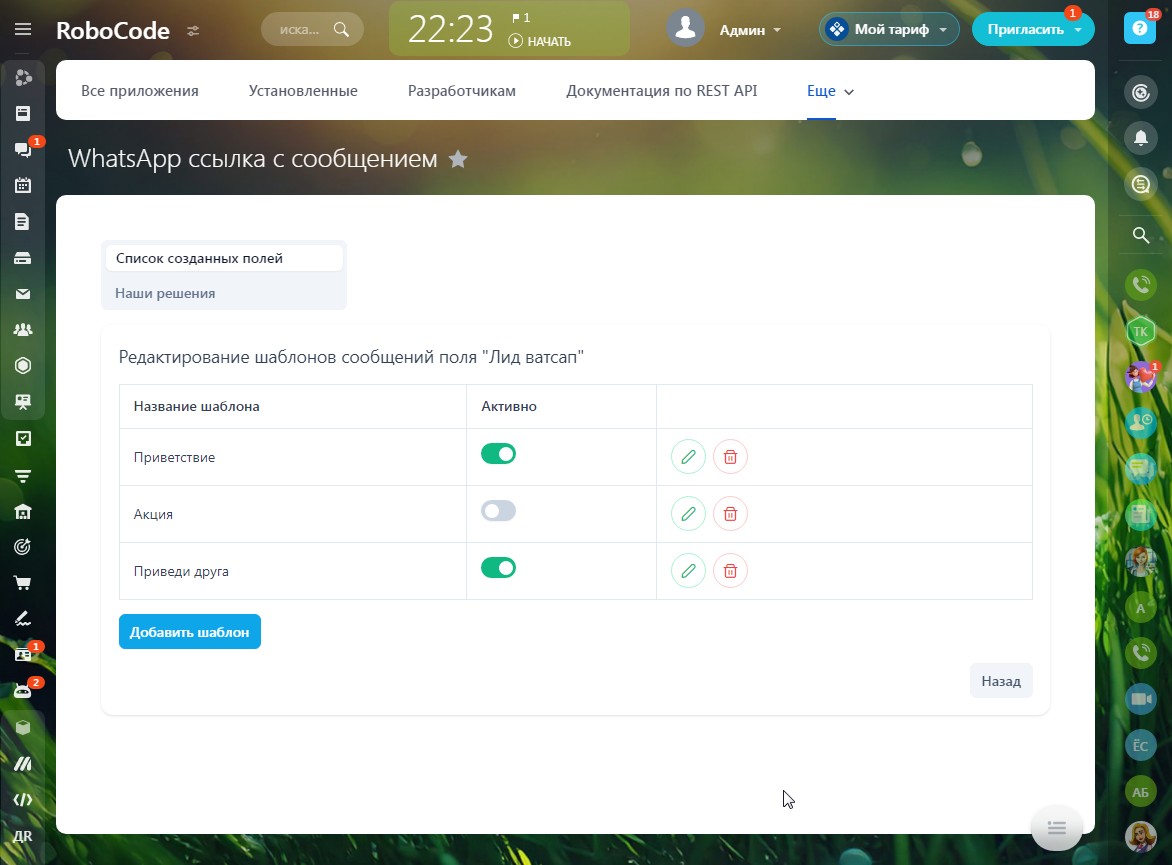This screenshot has width=1172, height=865.
Task: Enable the Акция active toggle
Action: pos(499,511)
